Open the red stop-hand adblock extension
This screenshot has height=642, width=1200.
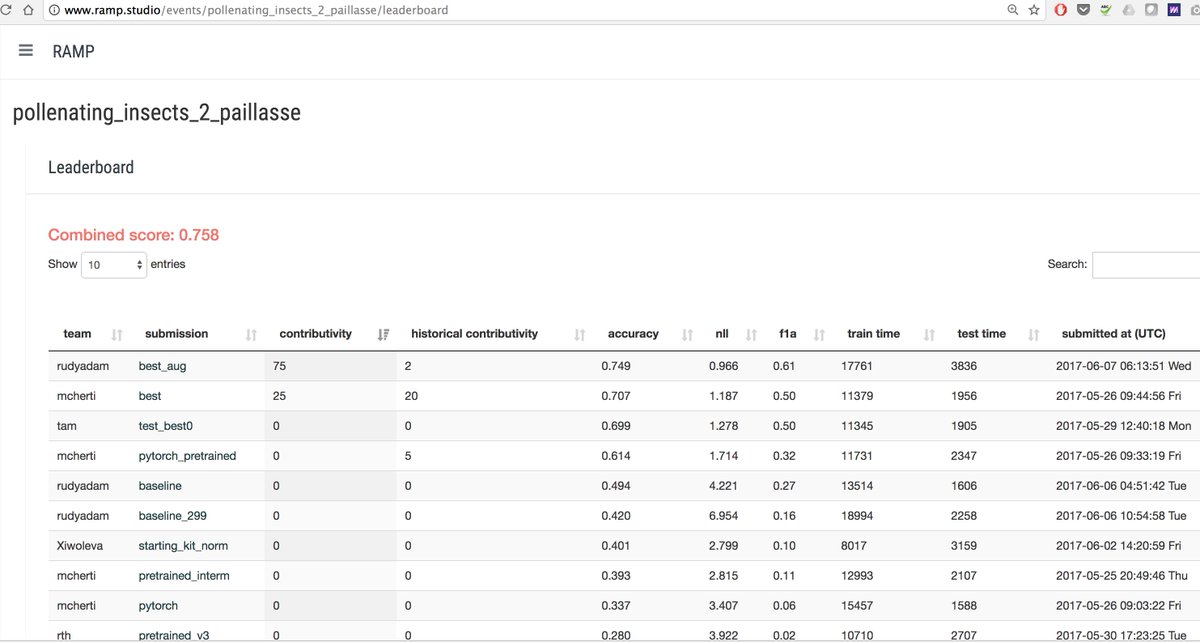coord(1061,10)
